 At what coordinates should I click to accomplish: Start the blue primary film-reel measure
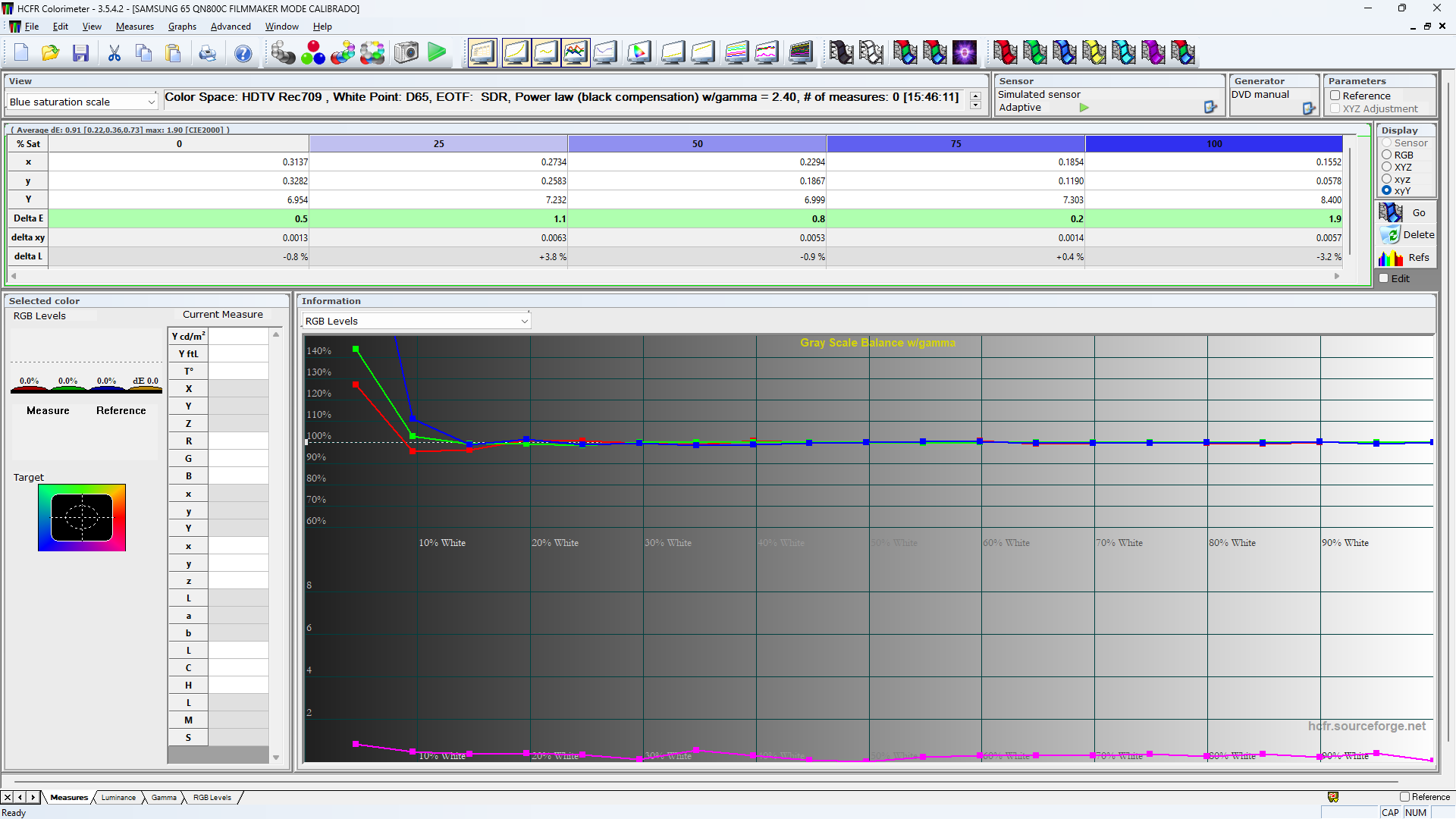click(1065, 52)
